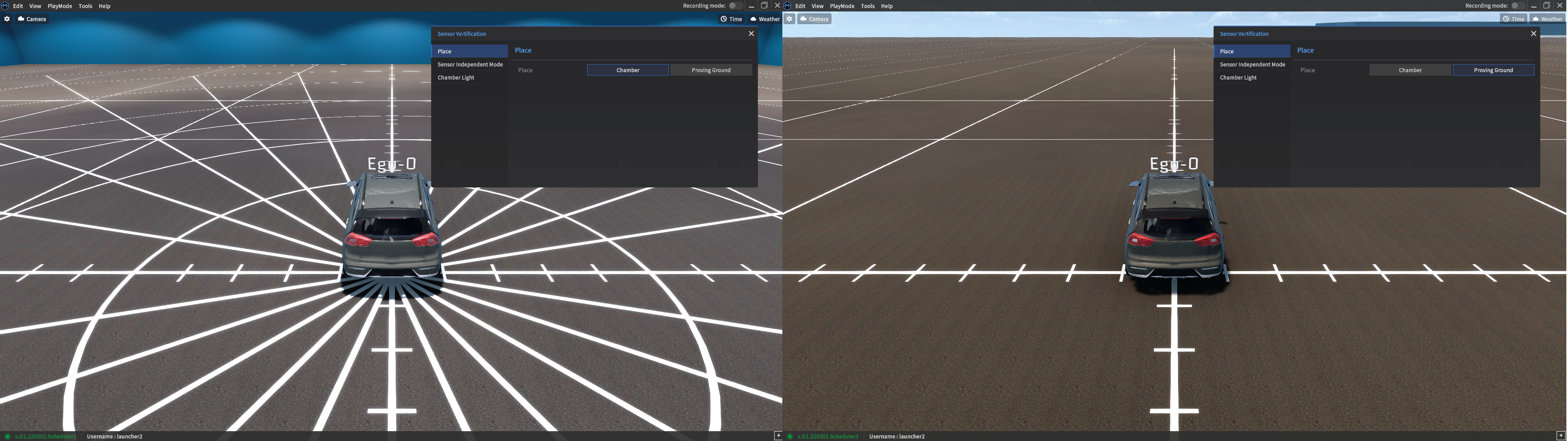
Task: Open View menu in left window
Action: (x=35, y=6)
